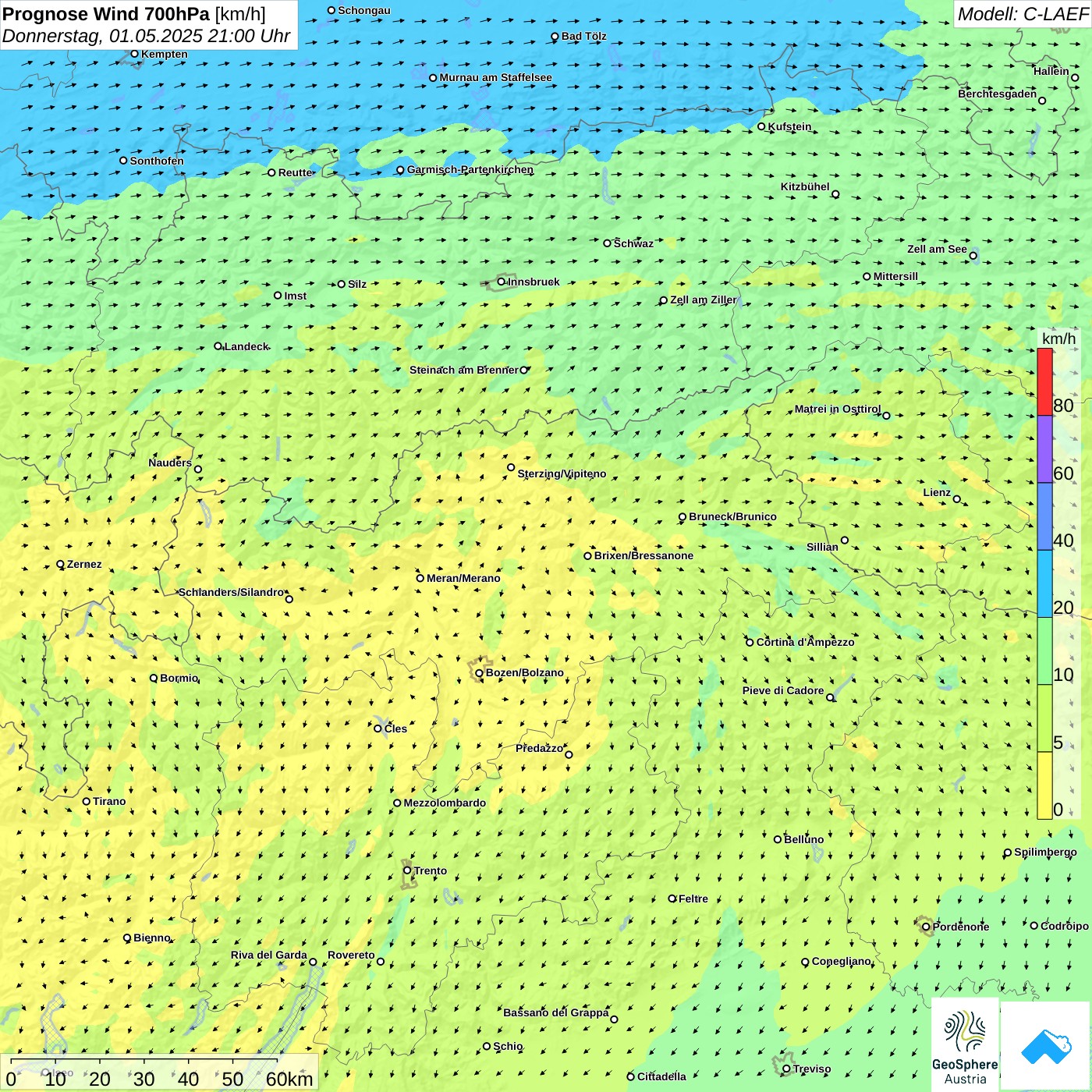
Task: Click the light blue 20–40 legend band
Action: click(1044, 583)
